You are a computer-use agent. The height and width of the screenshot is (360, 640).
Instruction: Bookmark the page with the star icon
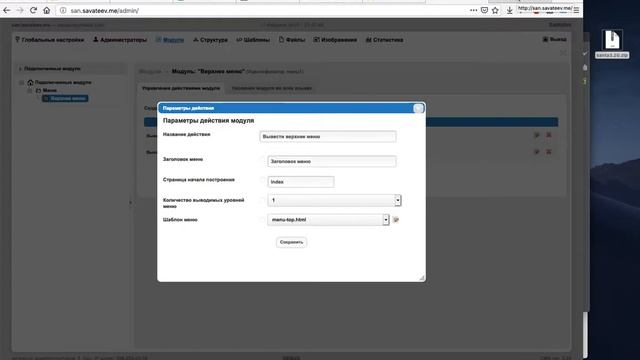(x=495, y=10)
